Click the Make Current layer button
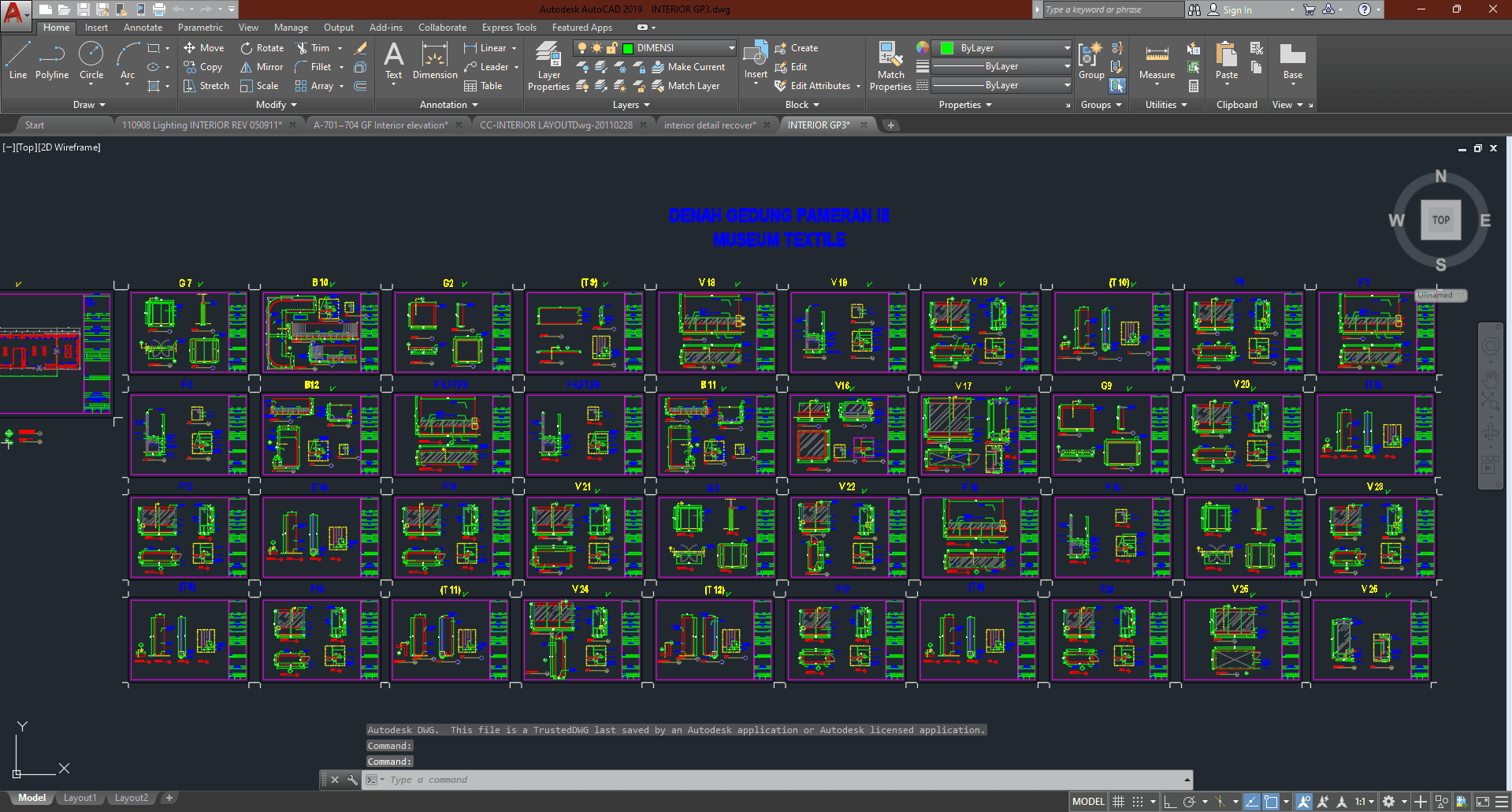 [x=689, y=67]
